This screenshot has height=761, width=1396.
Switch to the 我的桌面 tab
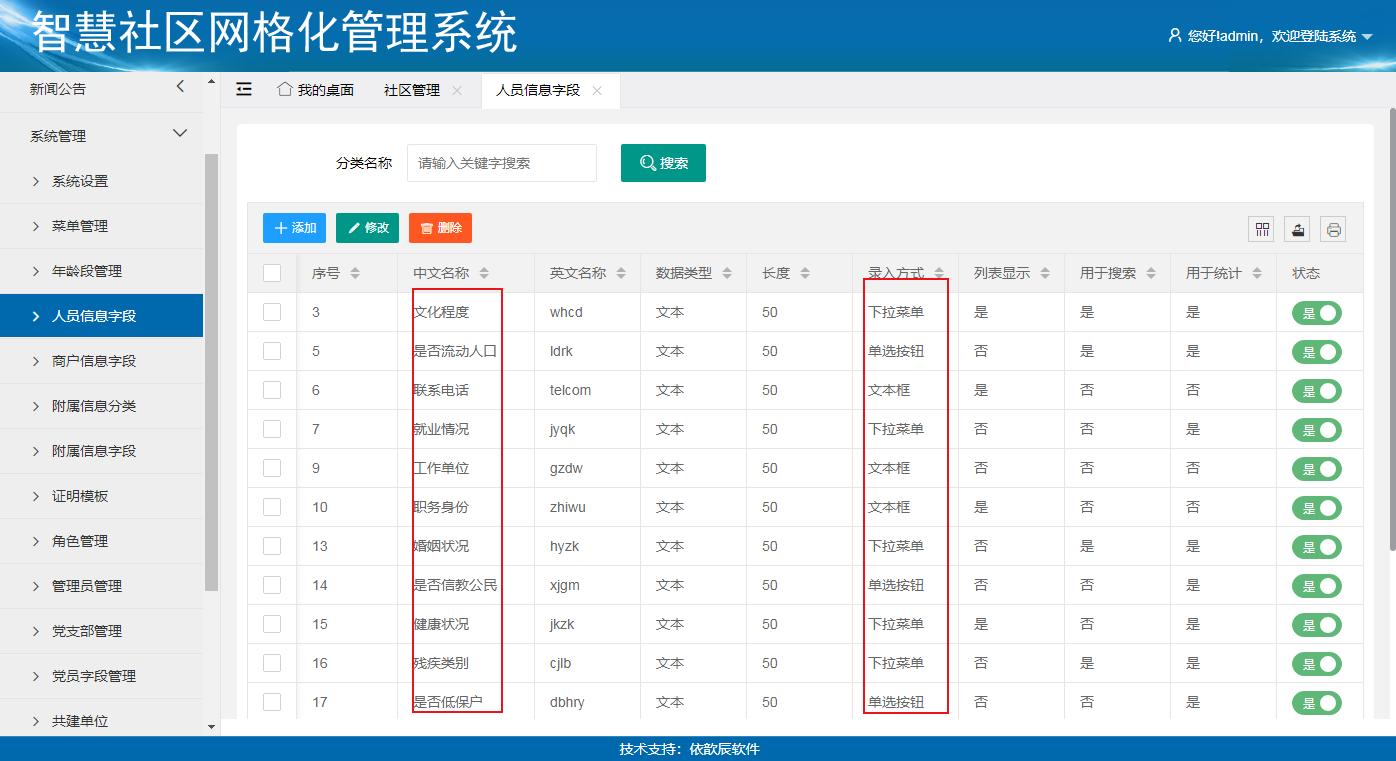coord(315,90)
